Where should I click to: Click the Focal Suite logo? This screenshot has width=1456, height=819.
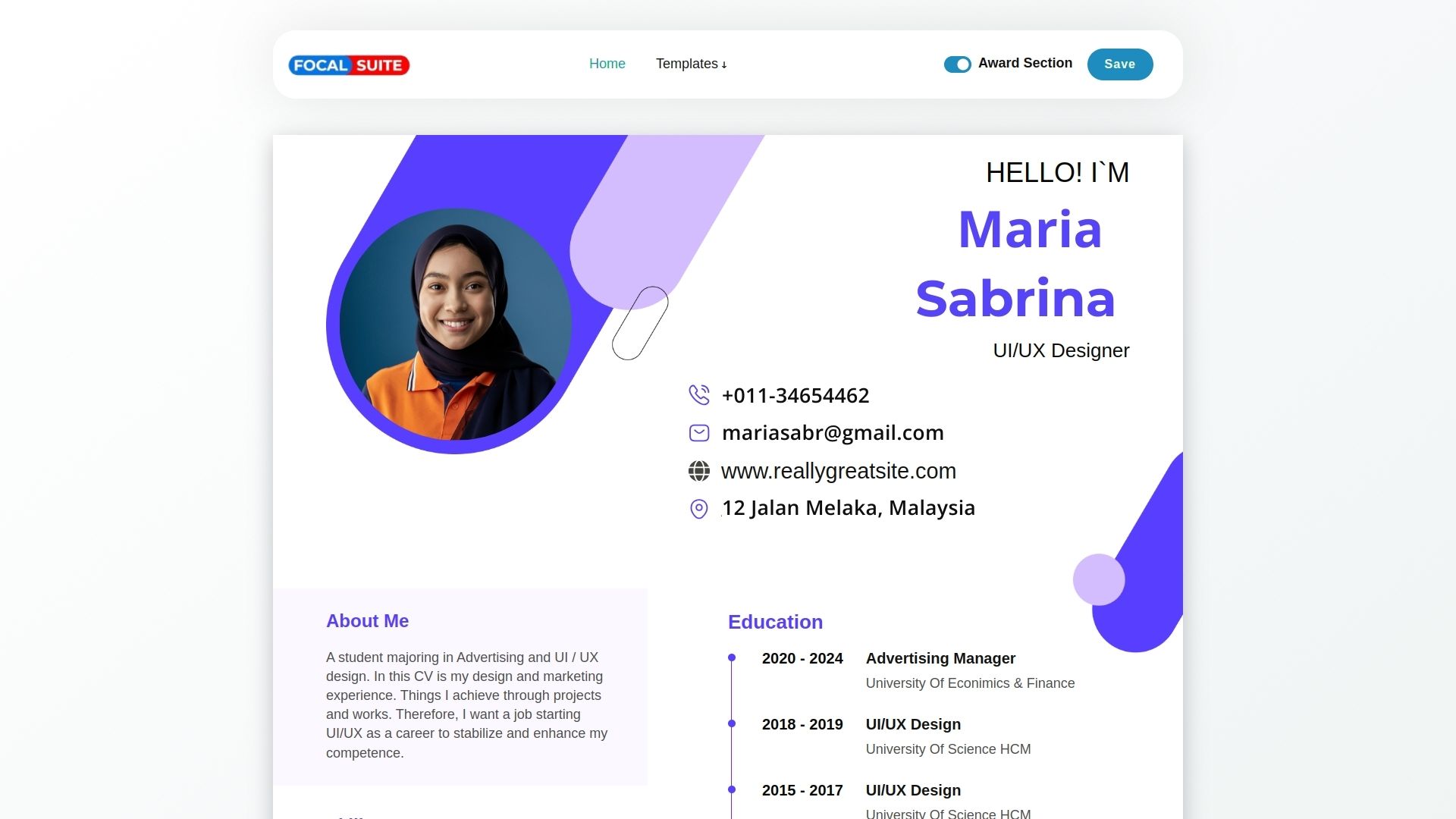pos(349,65)
